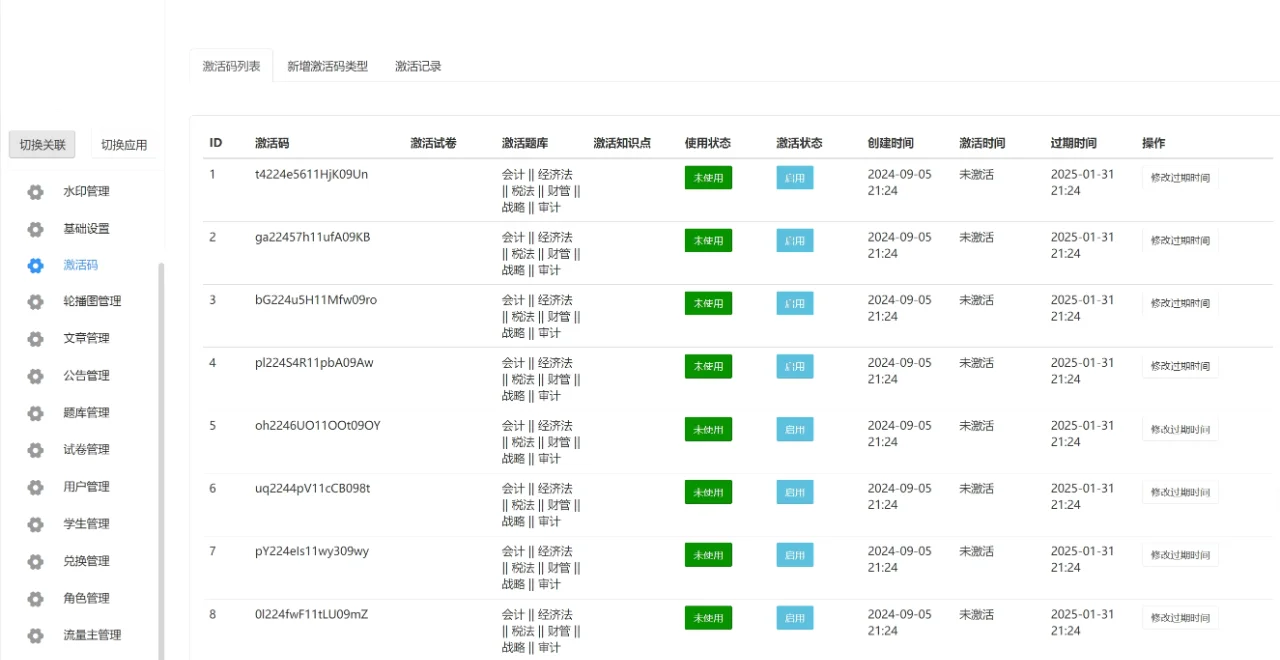Viewport: 1280px width, 660px height.
Task: Toggle the 启用 switch on row ID 8
Action: point(794,618)
